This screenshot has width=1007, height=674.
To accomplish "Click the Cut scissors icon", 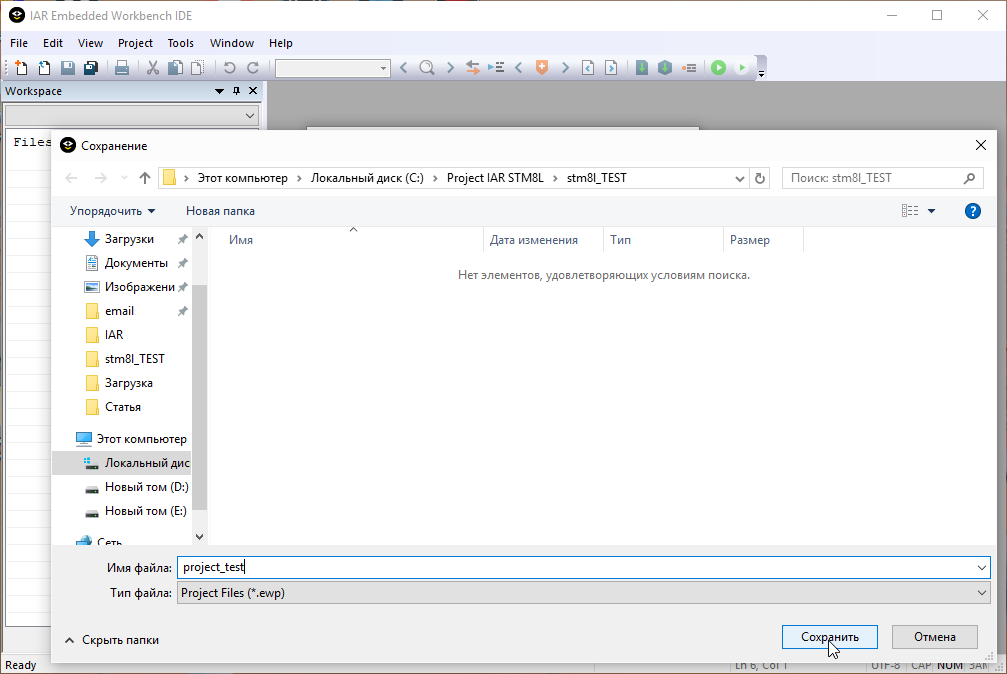I will point(152,67).
